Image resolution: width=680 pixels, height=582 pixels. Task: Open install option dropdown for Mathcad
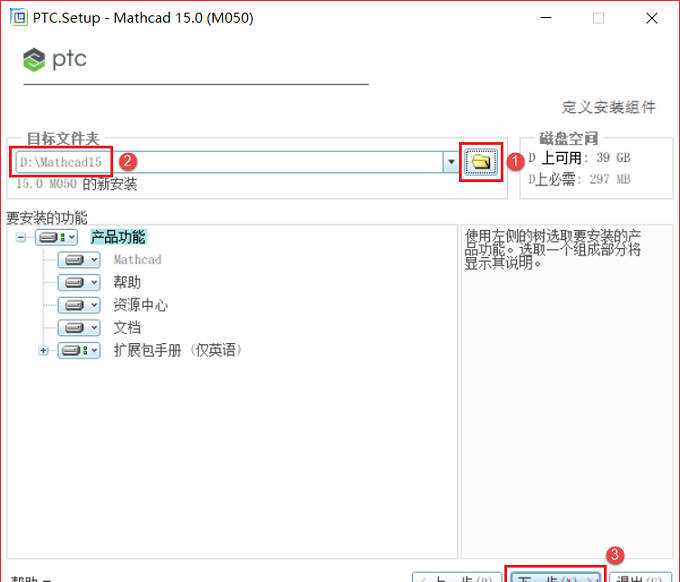pos(79,260)
